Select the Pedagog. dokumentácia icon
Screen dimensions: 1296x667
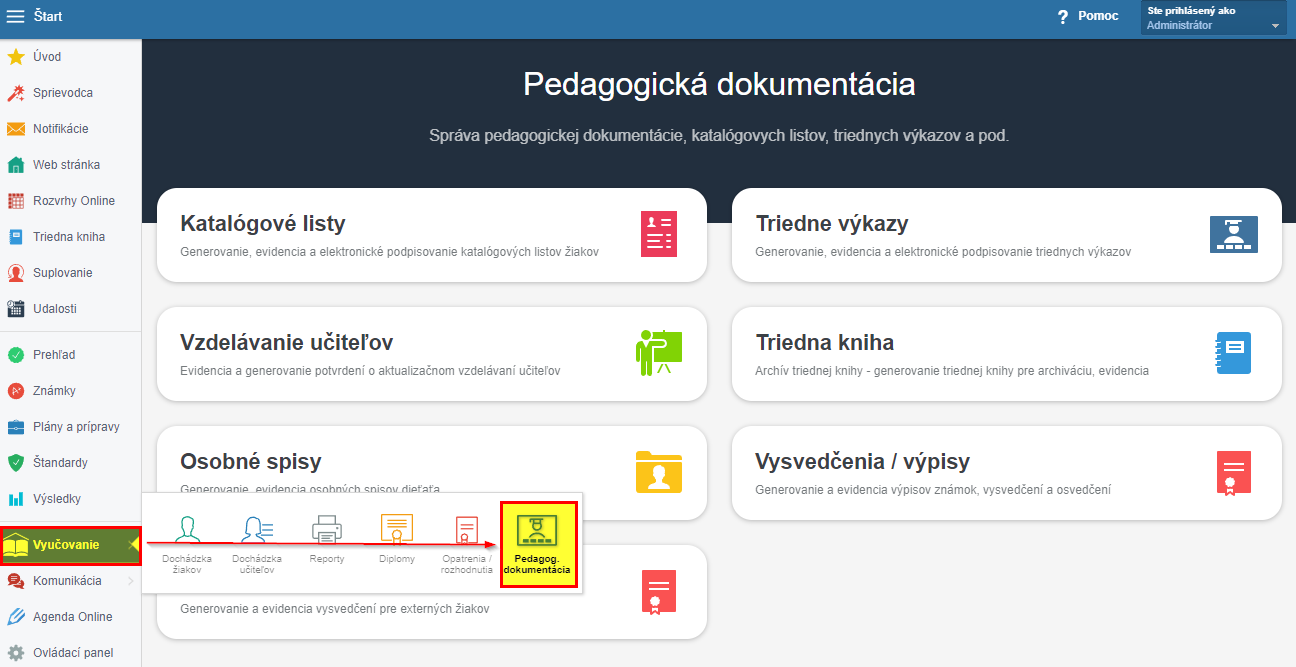click(538, 529)
